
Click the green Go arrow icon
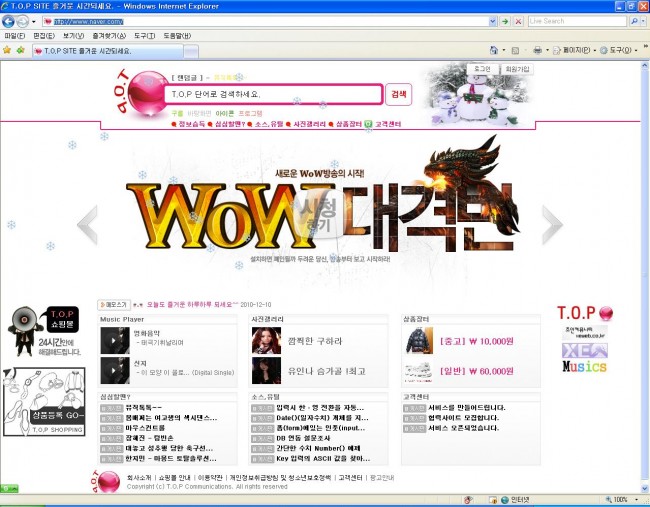505,21
